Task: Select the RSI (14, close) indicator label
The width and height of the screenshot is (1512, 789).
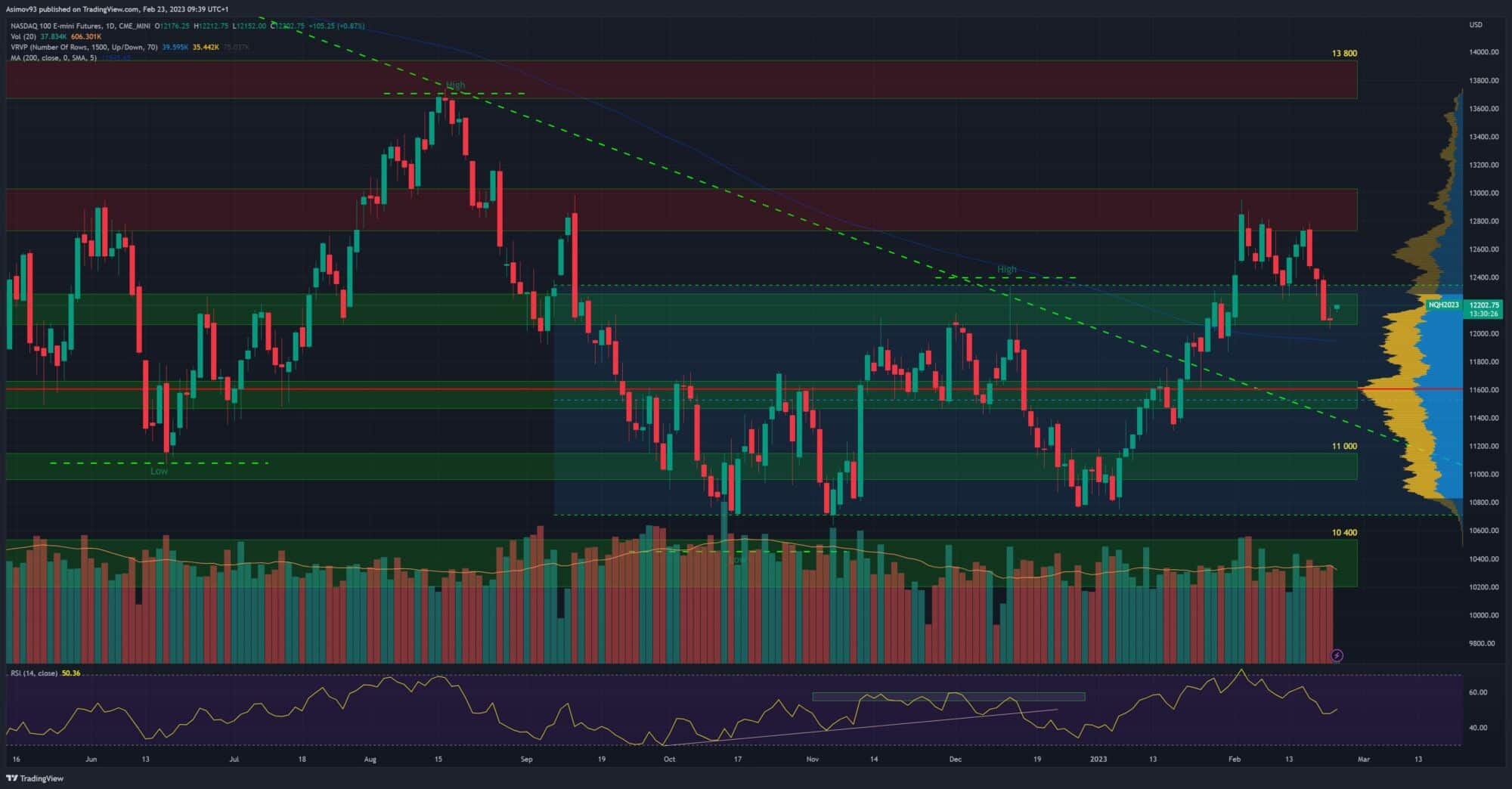Action: (34, 673)
